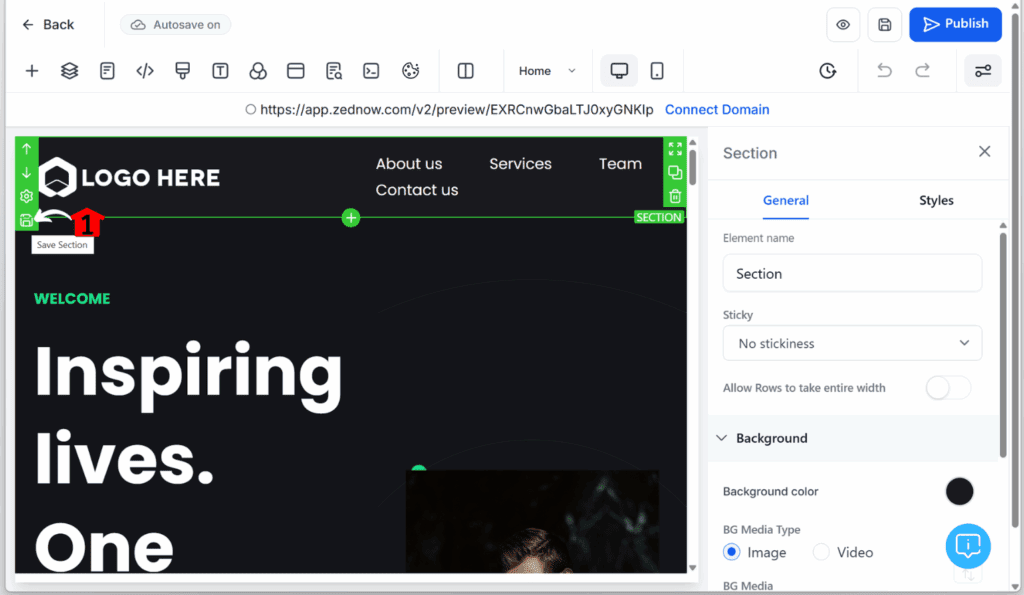1024x595 pixels.
Task: Click the terminal prompt icon in toolbar
Action: 371,71
